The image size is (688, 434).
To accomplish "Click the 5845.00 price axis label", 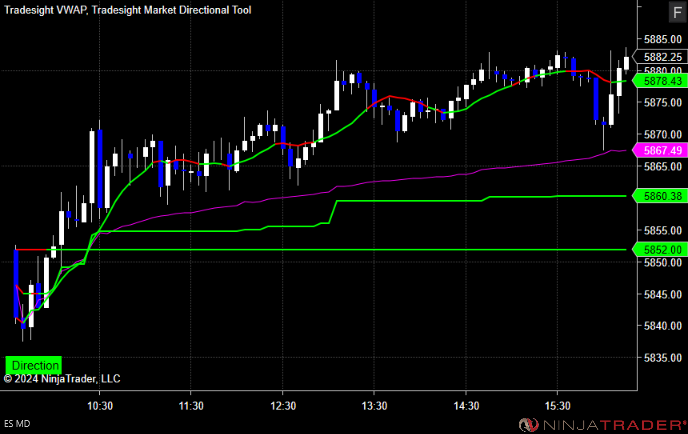I will point(663,294).
